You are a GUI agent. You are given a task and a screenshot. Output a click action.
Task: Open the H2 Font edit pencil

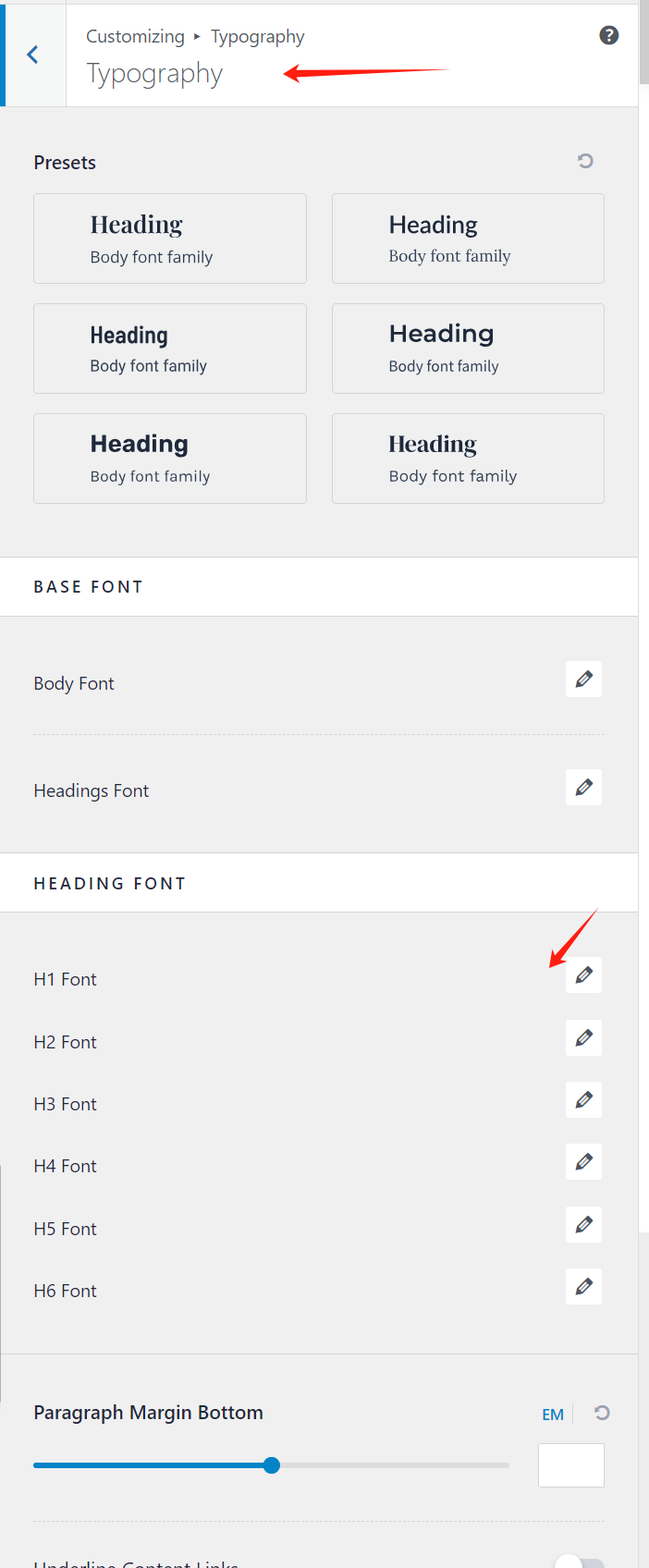pos(583,1038)
